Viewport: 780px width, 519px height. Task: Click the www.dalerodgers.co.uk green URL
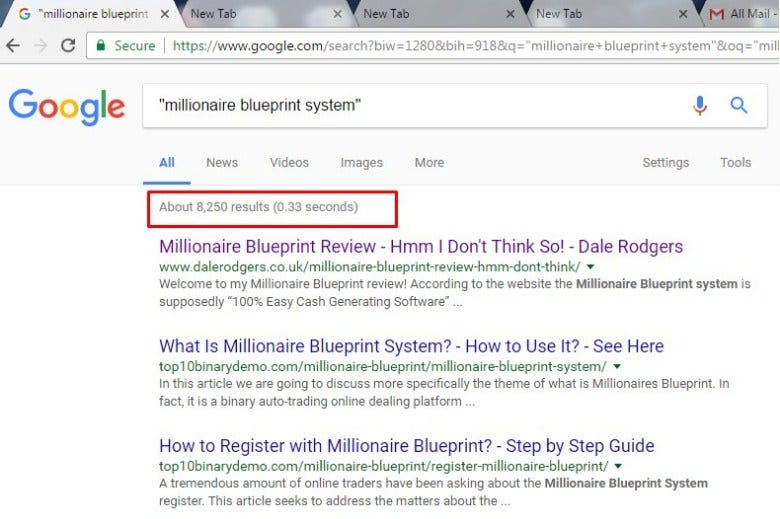370,267
